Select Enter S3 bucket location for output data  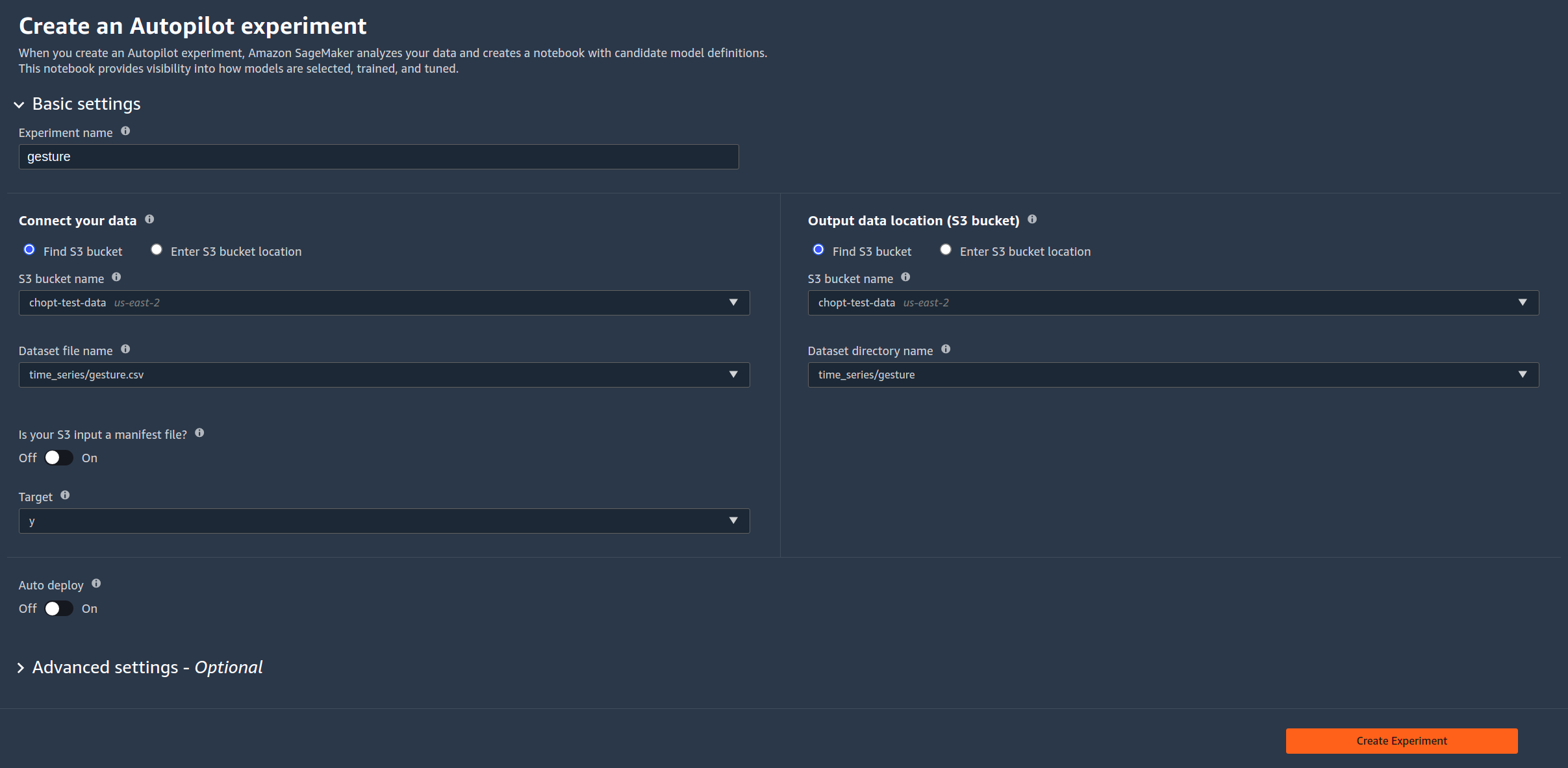click(946, 250)
